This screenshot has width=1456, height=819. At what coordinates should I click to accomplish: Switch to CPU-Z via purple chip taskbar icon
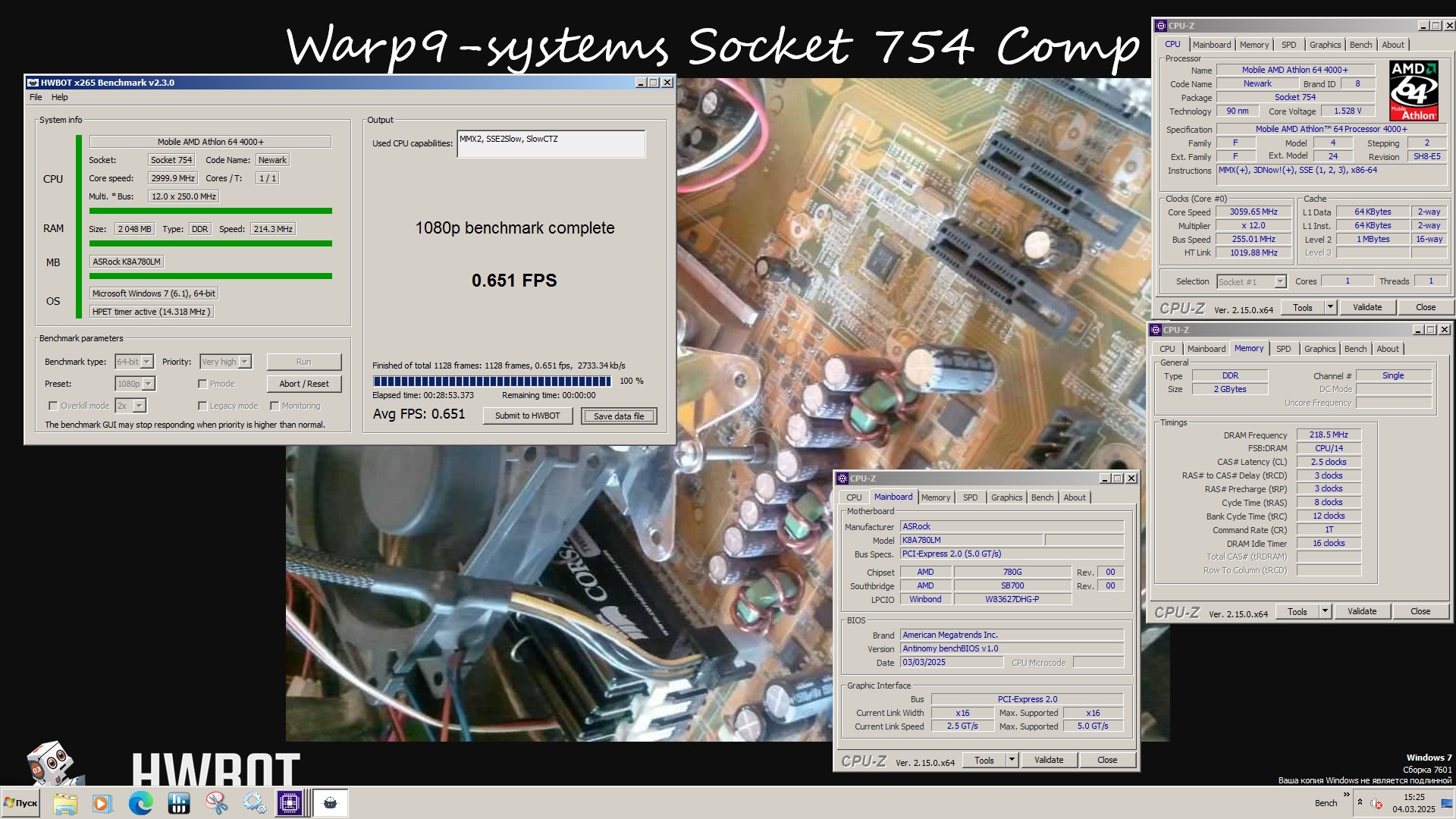coord(290,803)
